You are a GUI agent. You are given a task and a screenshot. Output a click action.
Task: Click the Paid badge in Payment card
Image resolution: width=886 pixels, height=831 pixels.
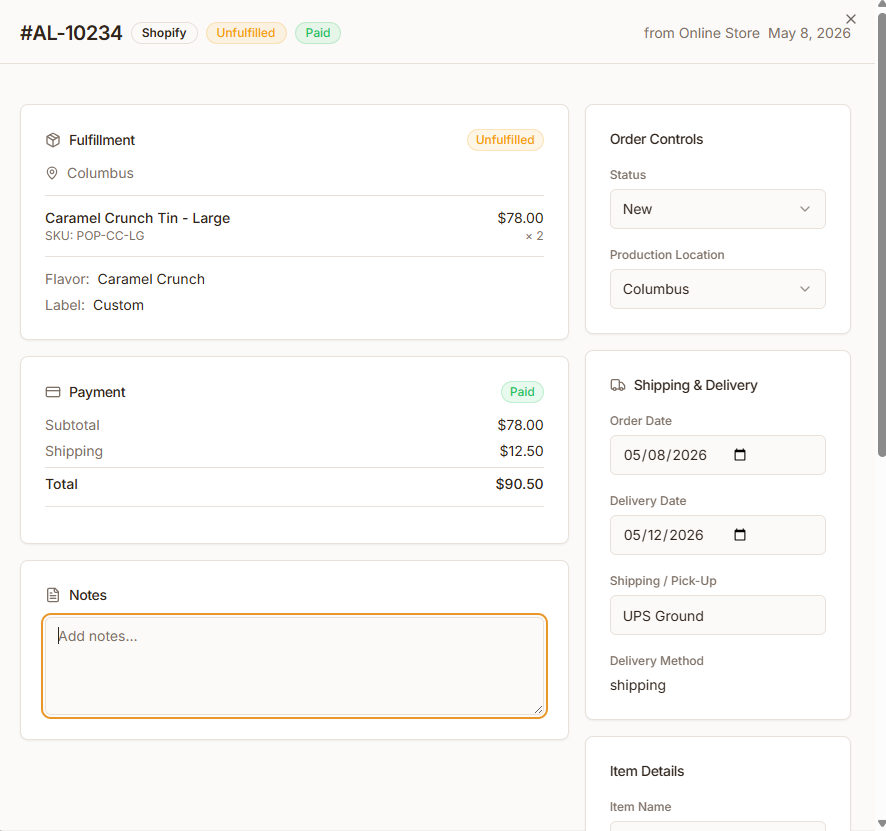tap(522, 392)
